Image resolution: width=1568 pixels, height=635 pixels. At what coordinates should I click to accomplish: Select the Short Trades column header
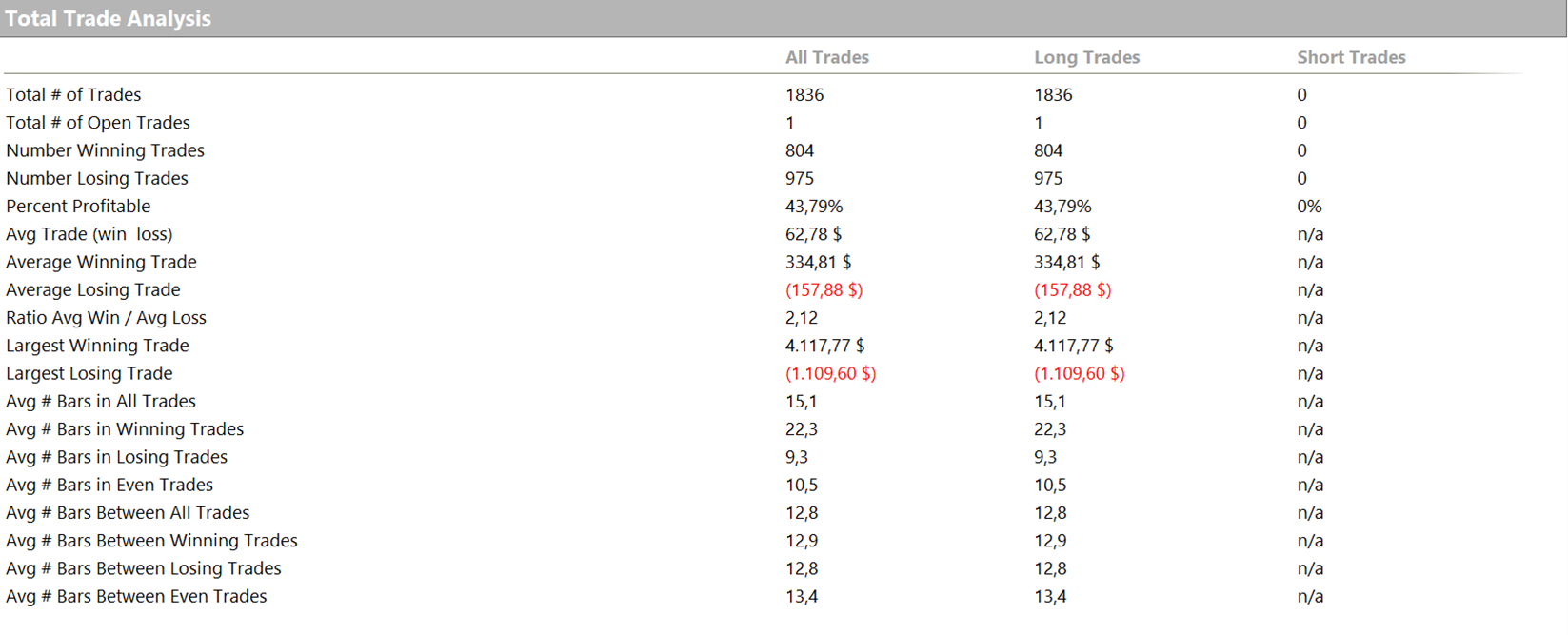pos(1350,57)
